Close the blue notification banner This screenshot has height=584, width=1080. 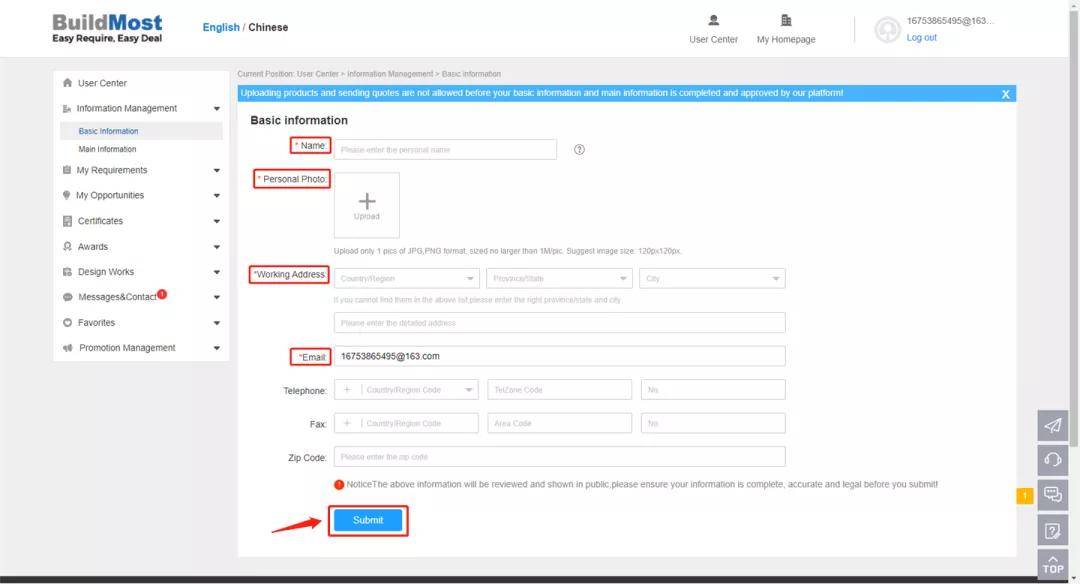[1005, 94]
